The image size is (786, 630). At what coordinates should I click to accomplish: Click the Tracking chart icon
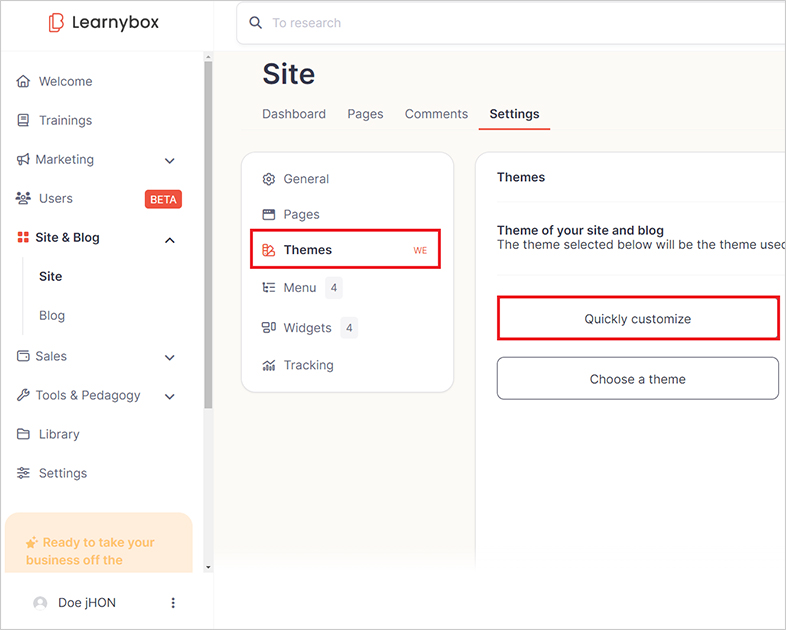pyautogui.click(x=269, y=365)
